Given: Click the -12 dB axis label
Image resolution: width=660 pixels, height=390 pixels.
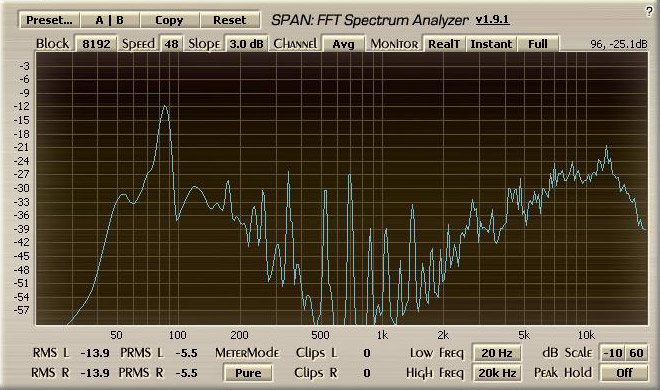Looking at the screenshot, I should [x=22, y=106].
